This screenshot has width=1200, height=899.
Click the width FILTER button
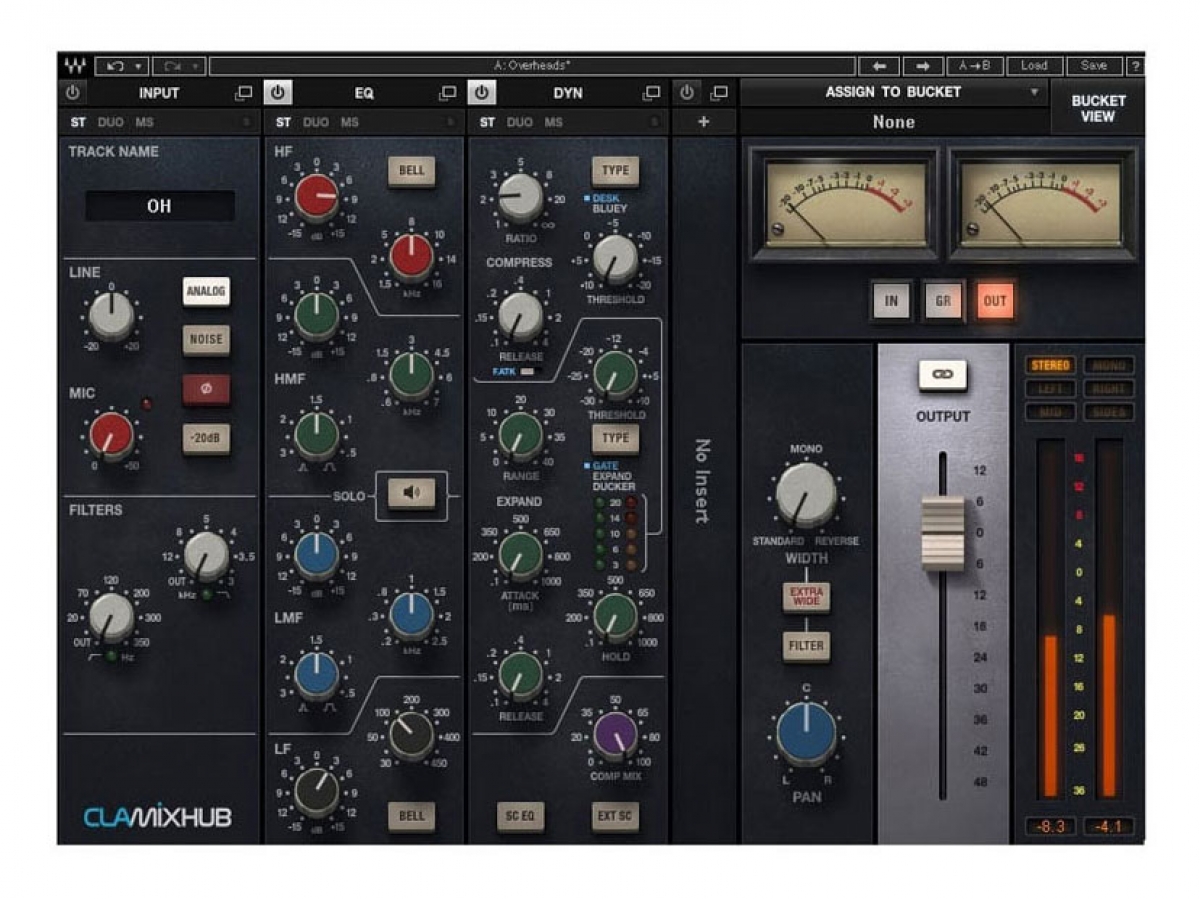click(x=806, y=646)
